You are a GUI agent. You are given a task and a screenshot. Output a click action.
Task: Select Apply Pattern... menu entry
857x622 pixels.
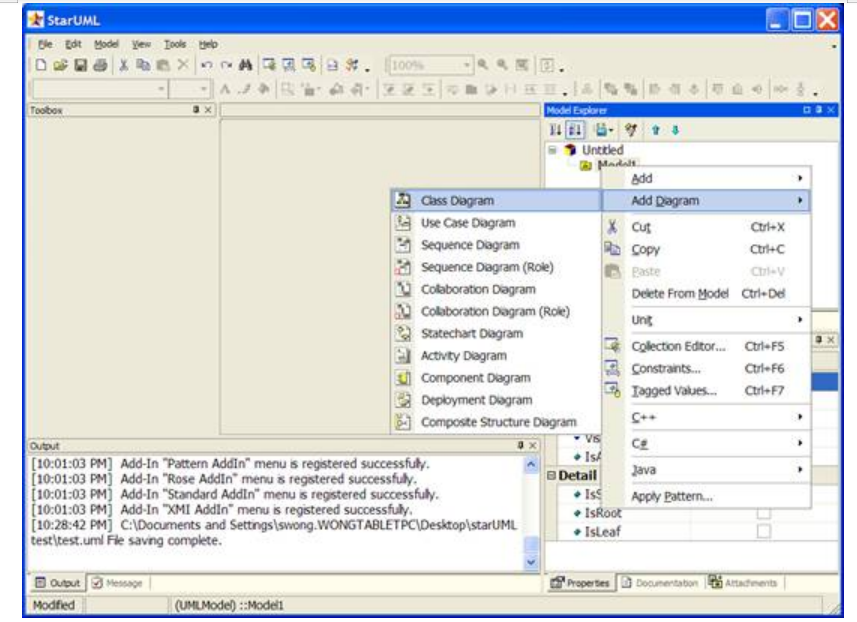click(x=706, y=496)
